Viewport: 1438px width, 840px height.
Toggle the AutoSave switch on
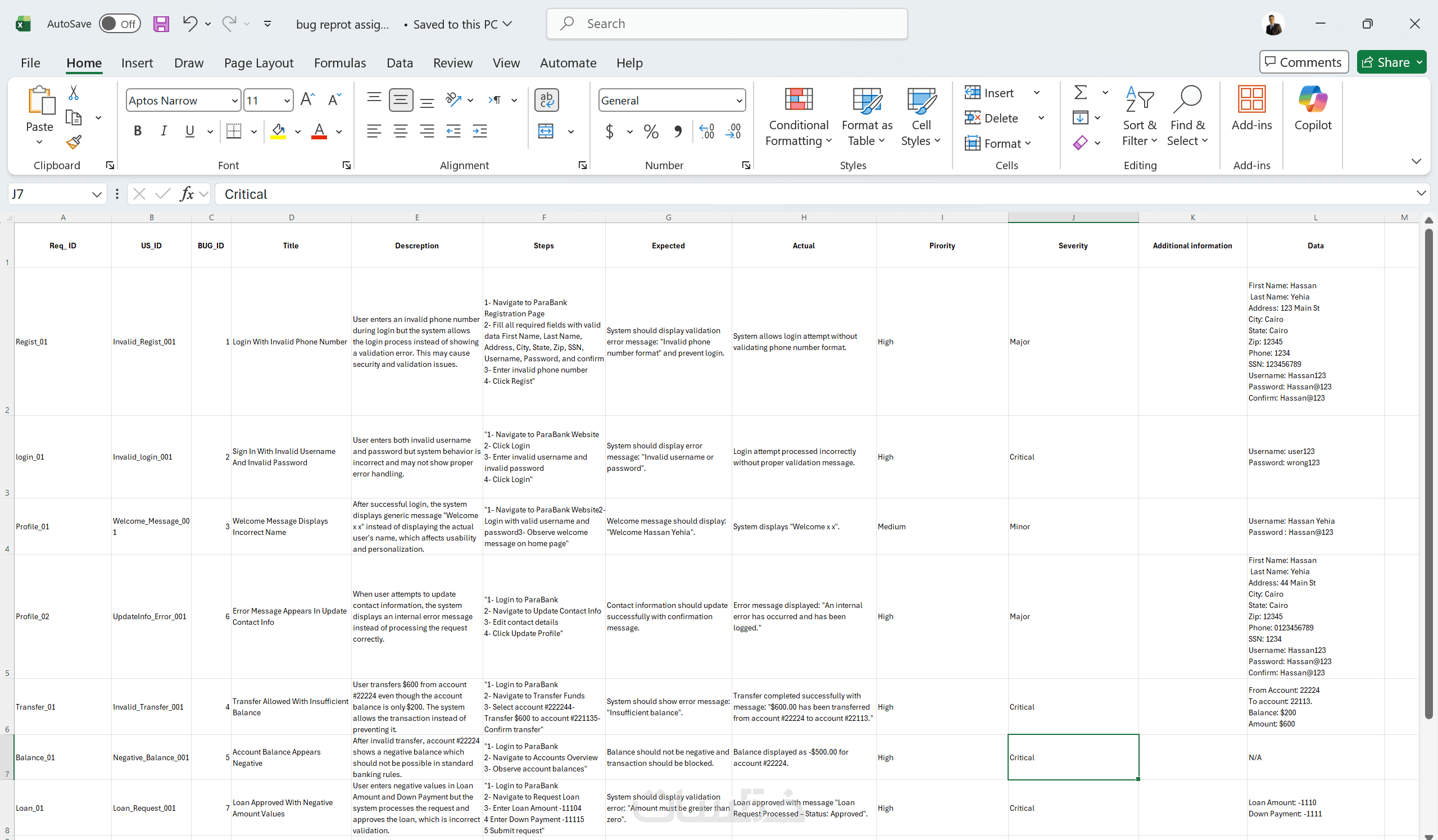point(119,24)
